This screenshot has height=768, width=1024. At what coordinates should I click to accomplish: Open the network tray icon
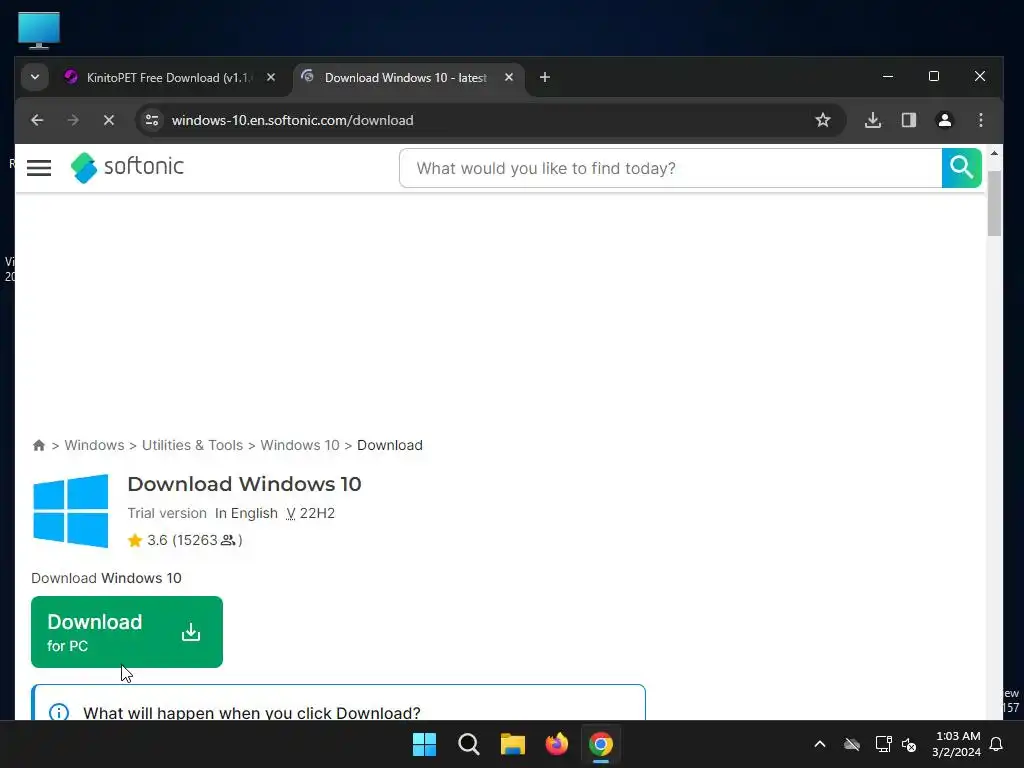883,744
